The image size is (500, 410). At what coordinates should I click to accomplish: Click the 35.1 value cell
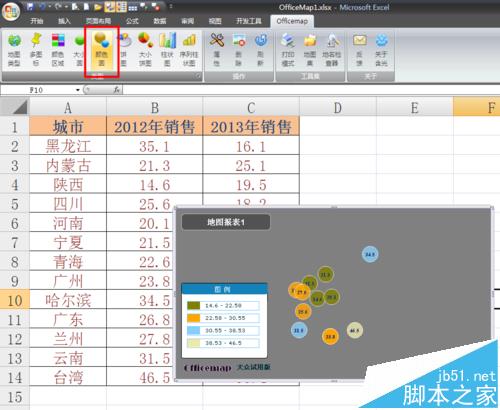(x=155, y=146)
